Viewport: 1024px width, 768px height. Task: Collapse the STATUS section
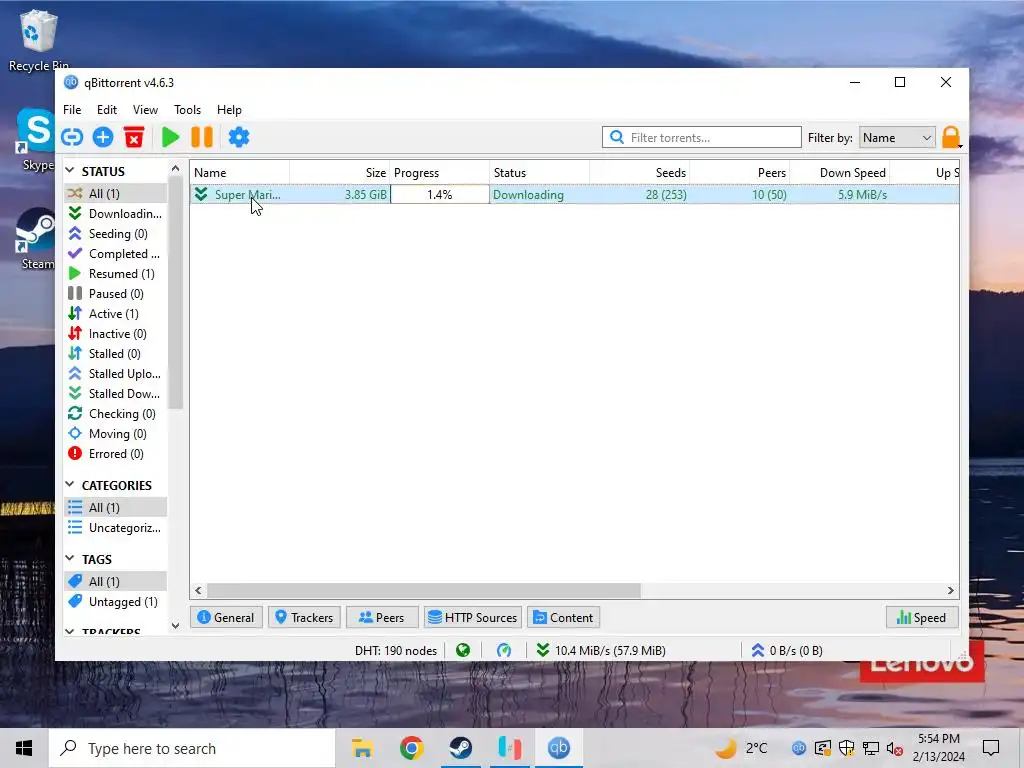coord(71,170)
